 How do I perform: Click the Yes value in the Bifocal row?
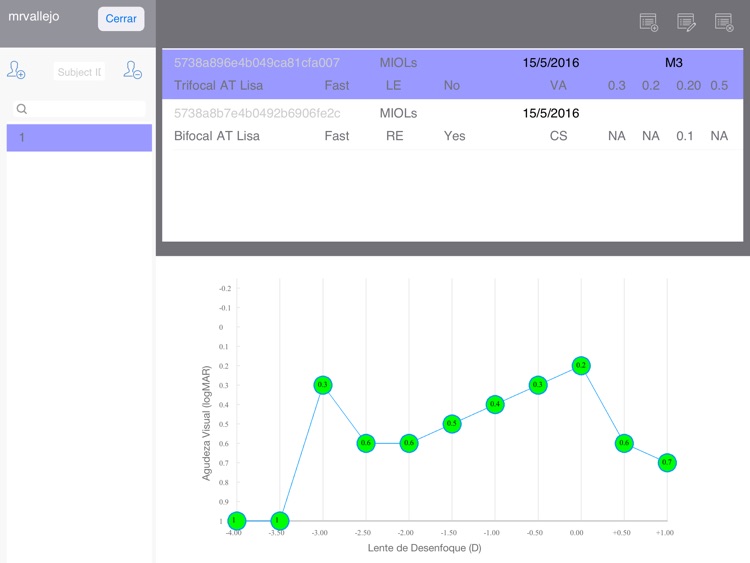pyautogui.click(x=454, y=136)
